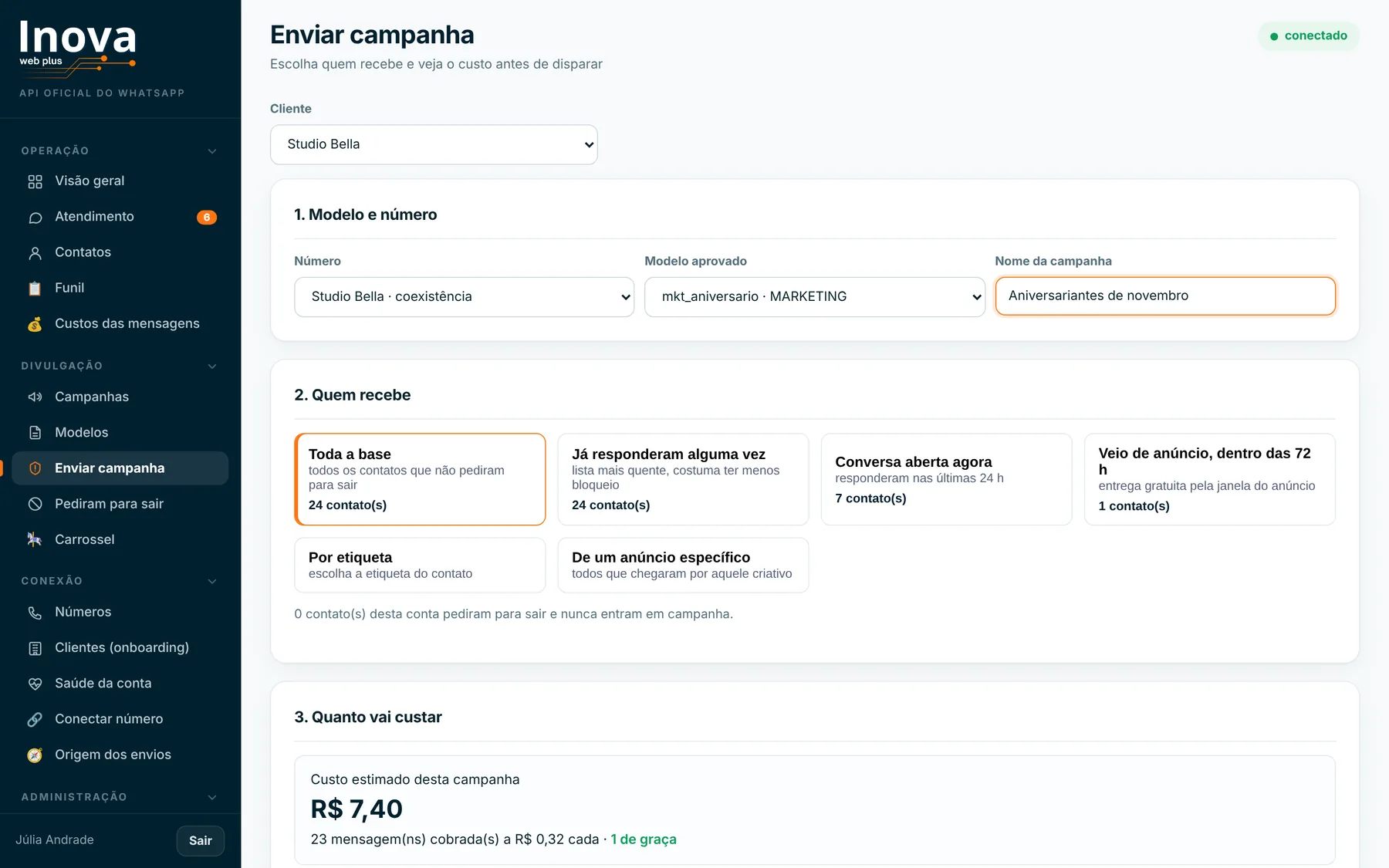Click the Conectar número link icon
The width and height of the screenshot is (1389, 868).
(x=35, y=719)
